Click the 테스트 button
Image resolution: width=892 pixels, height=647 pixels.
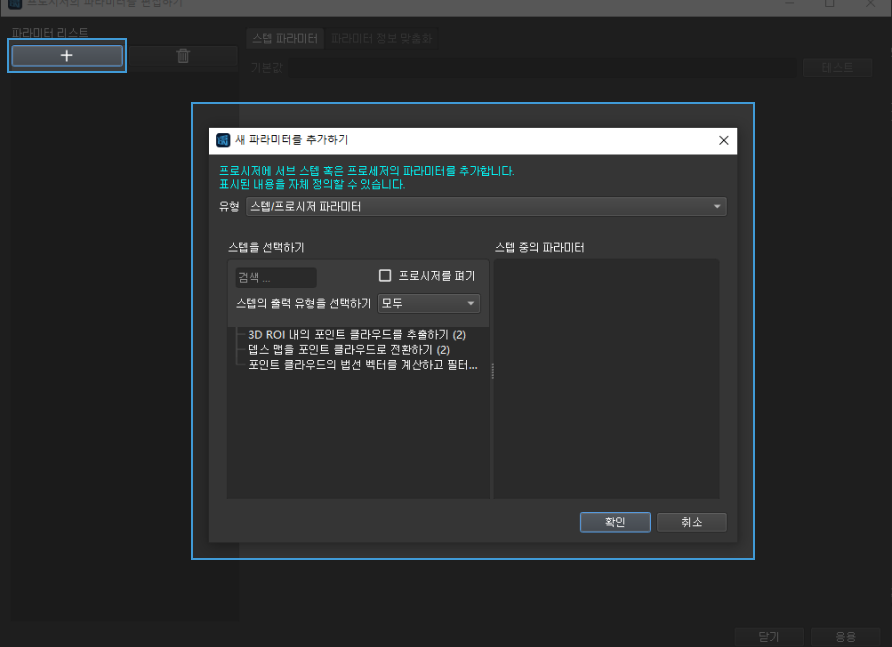[837, 68]
